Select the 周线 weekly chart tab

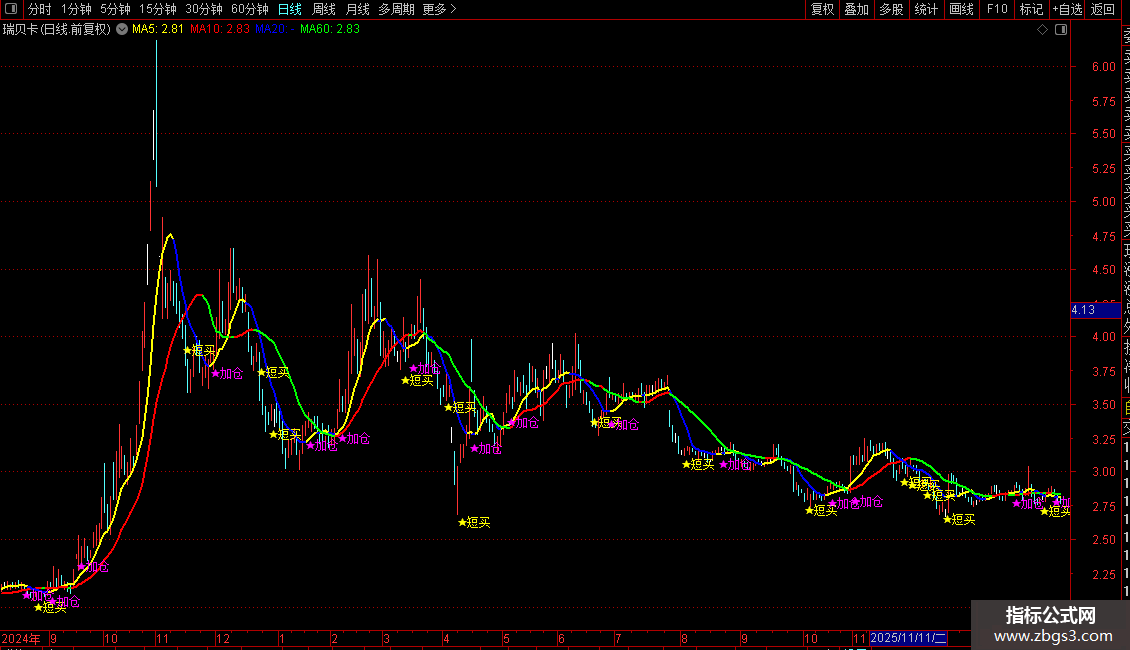[x=324, y=9]
